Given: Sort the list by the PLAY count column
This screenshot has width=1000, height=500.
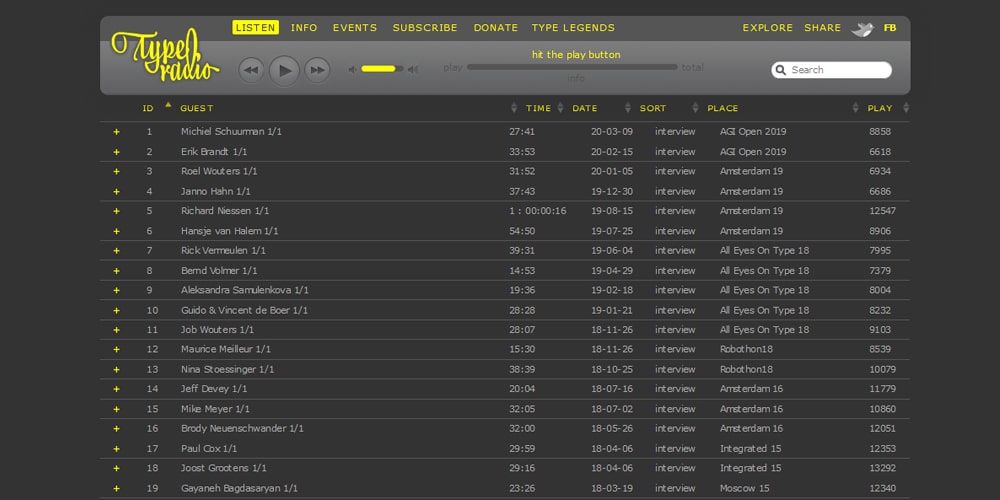Looking at the screenshot, I should point(880,108).
